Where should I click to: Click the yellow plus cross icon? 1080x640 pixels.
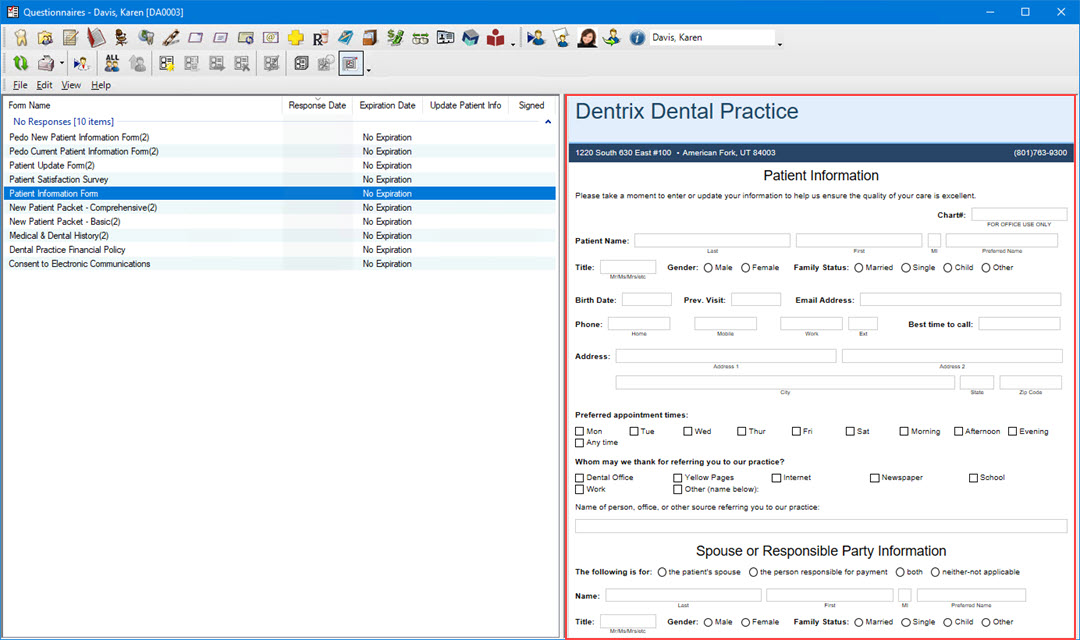295,38
